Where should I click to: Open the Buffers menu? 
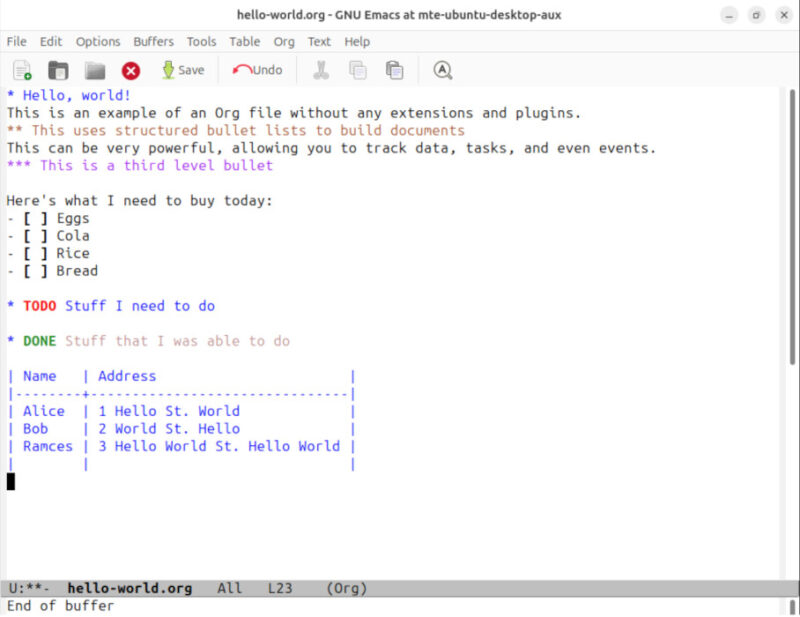153,41
